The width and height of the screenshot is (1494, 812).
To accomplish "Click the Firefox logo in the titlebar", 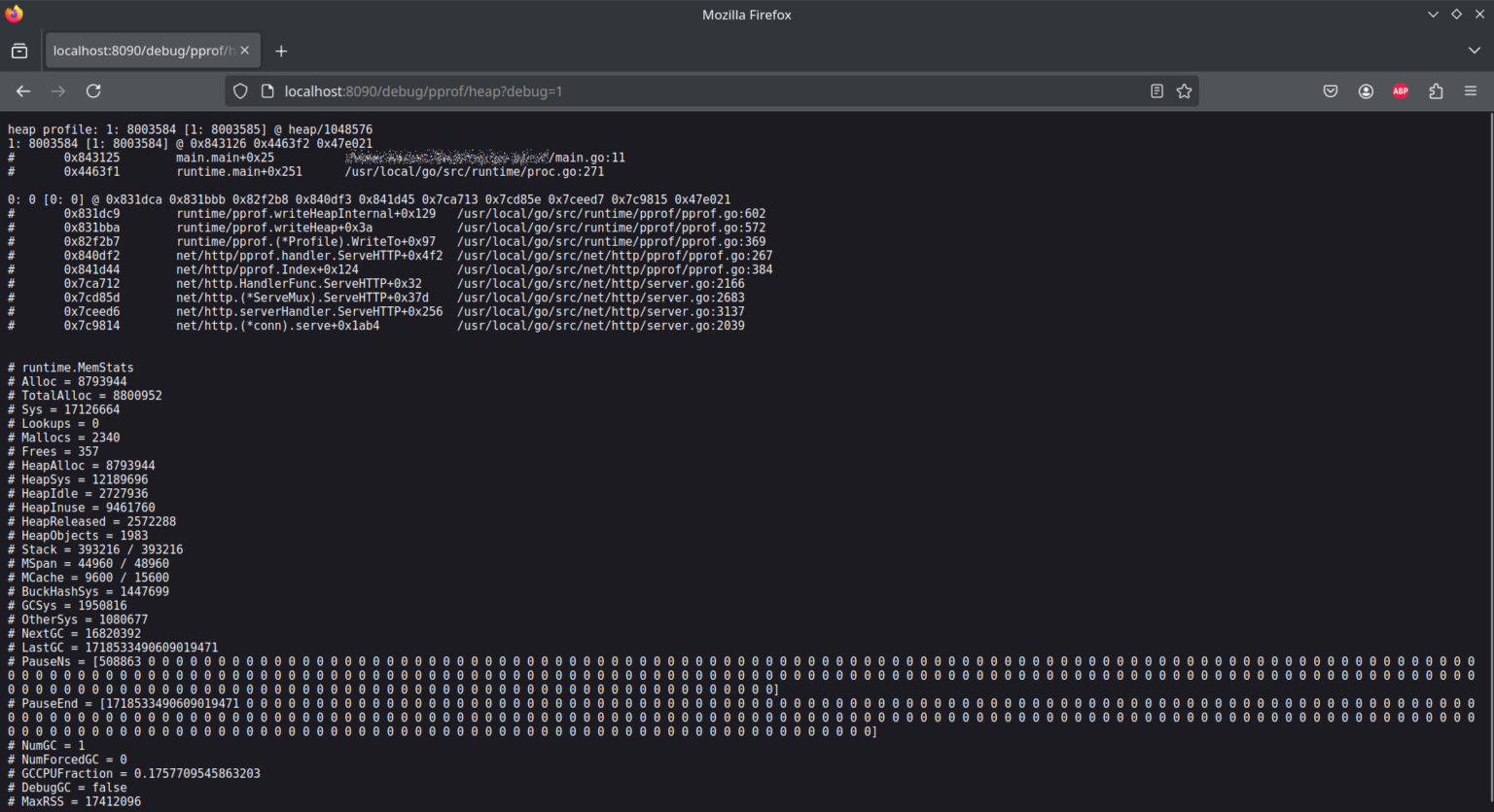I will coord(13,14).
